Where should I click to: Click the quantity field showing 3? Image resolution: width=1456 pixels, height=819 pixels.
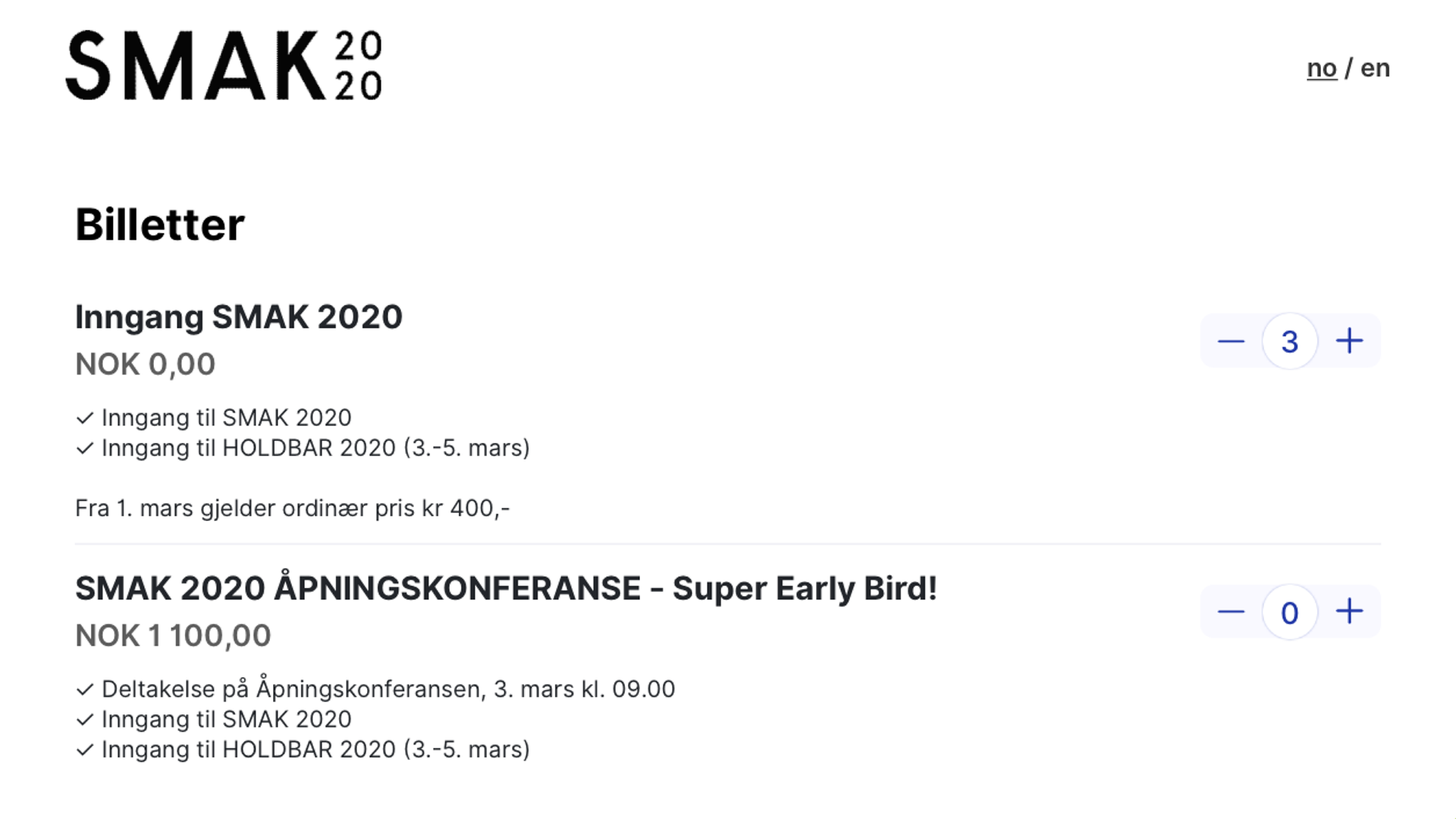(x=1290, y=341)
